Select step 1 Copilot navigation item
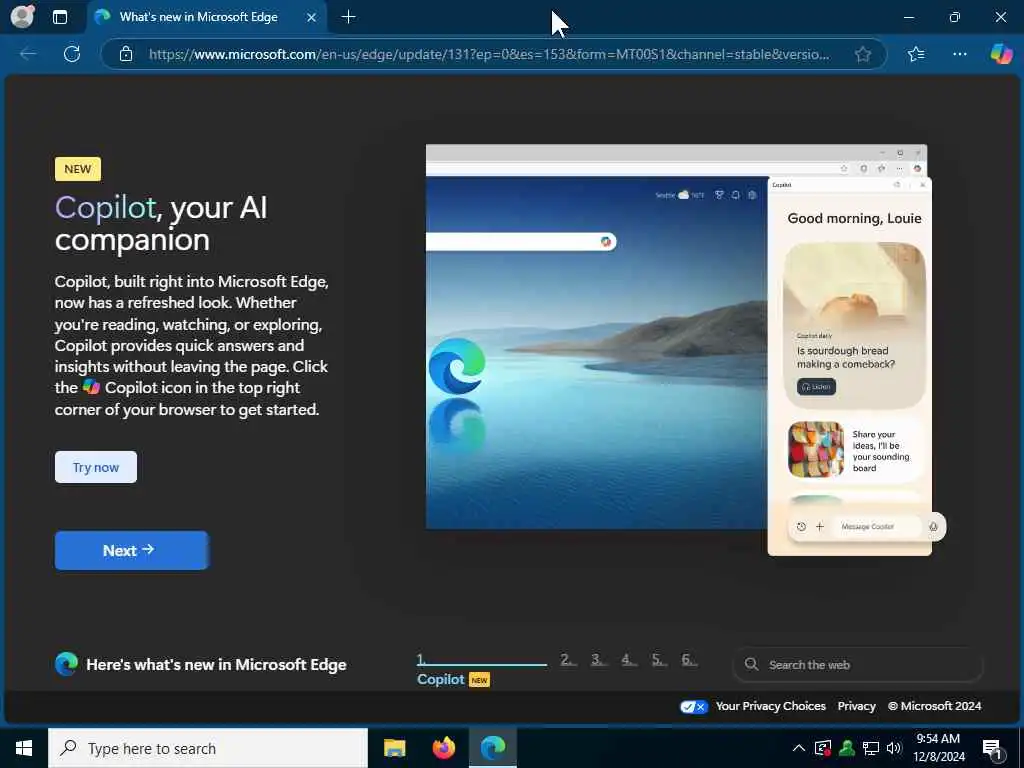Image resolution: width=1024 pixels, height=768 pixels. (481, 669)
